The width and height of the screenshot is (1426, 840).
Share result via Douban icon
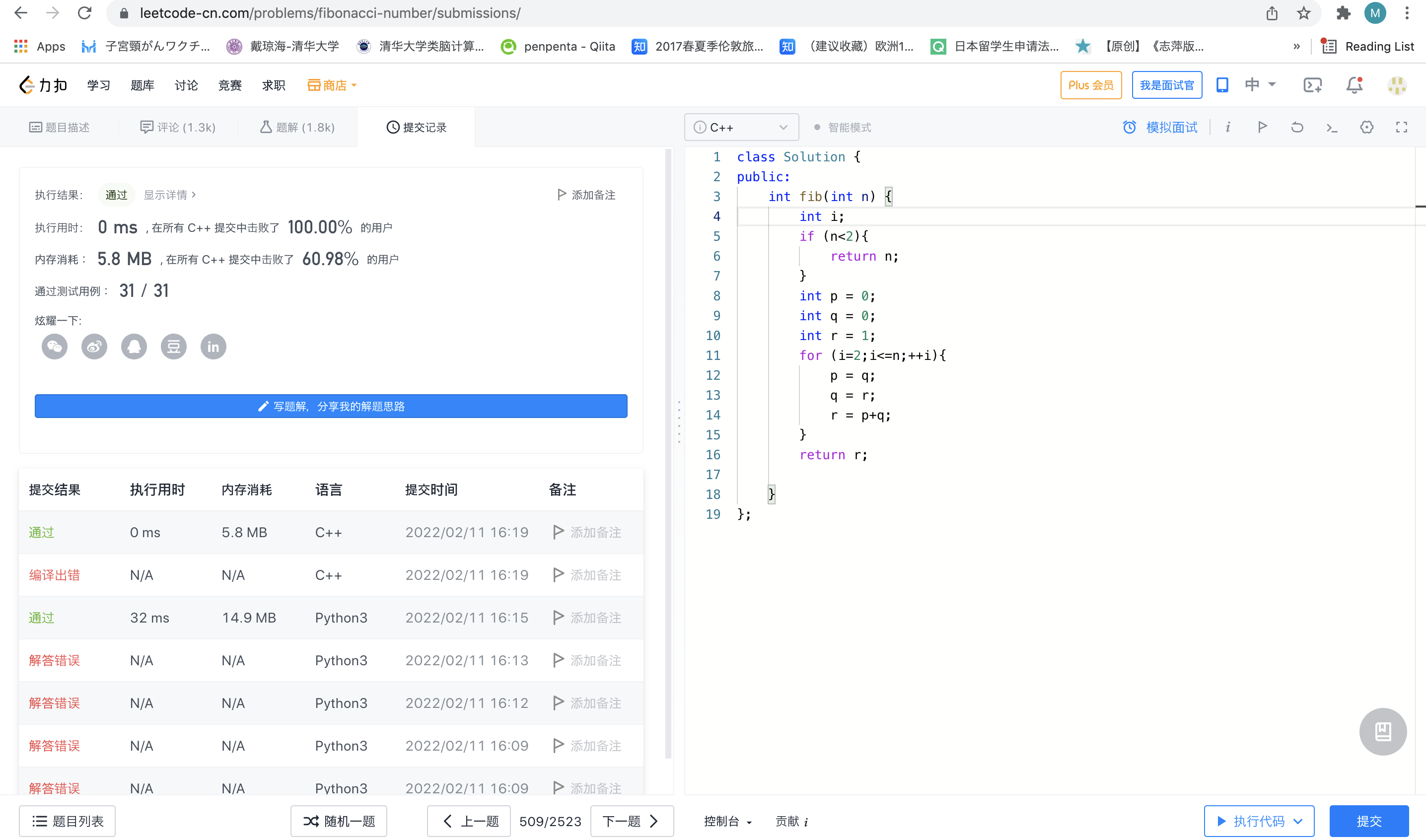(173, 347)
